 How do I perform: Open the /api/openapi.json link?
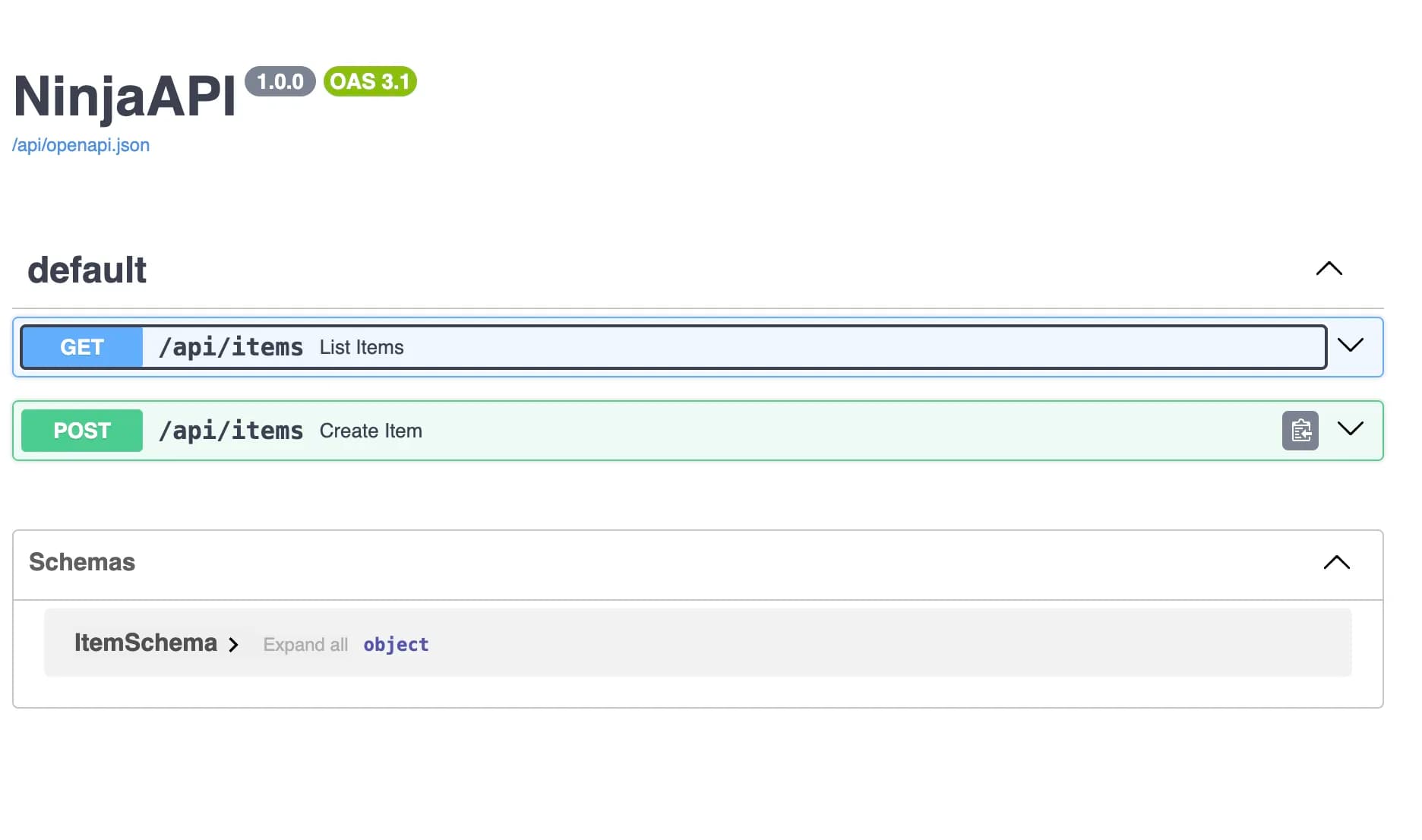(x=81, y=145)
